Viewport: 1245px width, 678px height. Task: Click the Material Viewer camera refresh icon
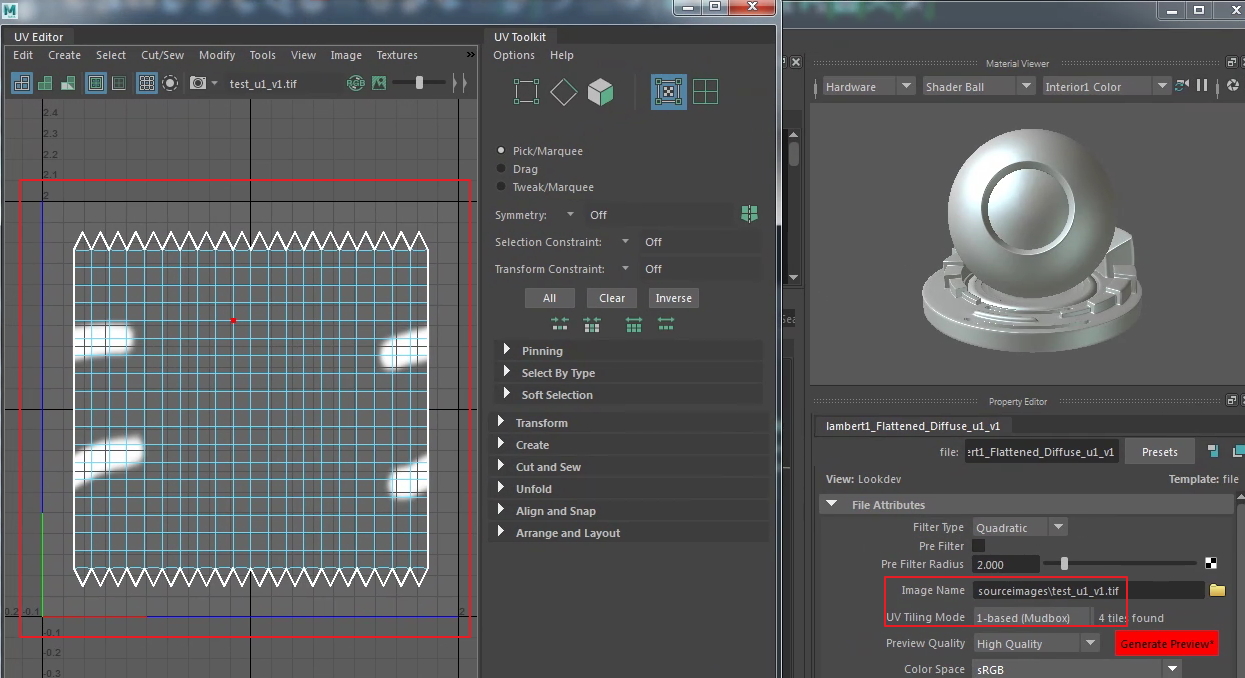point(1184,87)
